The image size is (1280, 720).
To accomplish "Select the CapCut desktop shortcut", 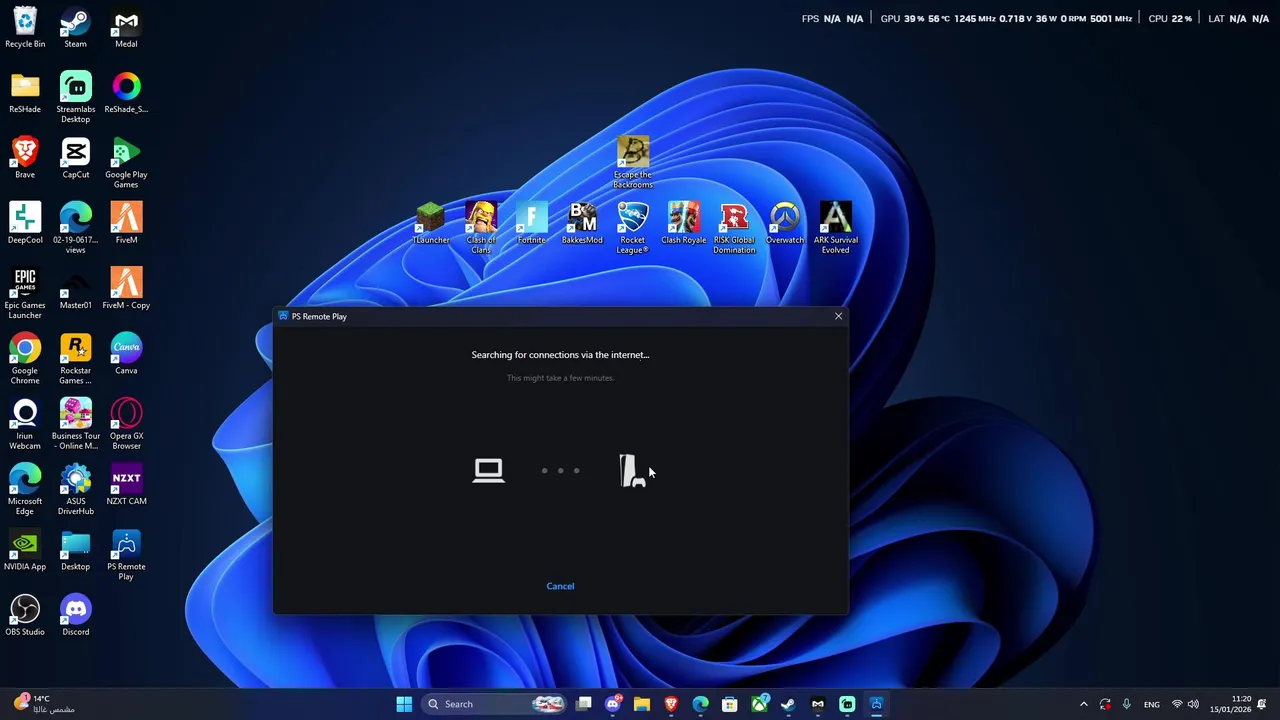I will pos(75,158).
